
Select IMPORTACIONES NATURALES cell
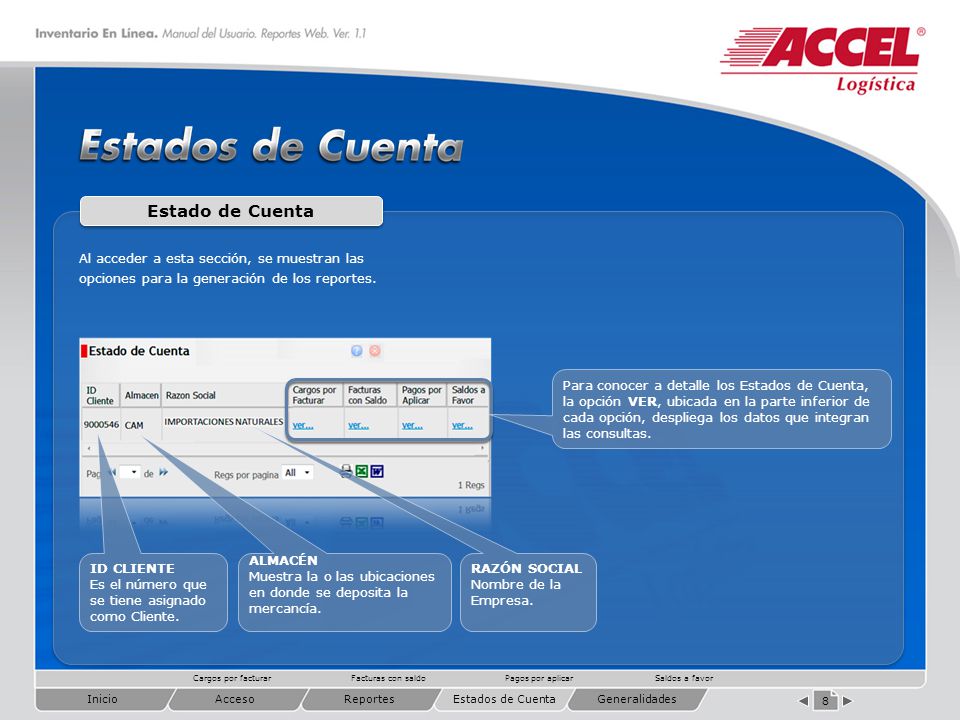point(223,422)
